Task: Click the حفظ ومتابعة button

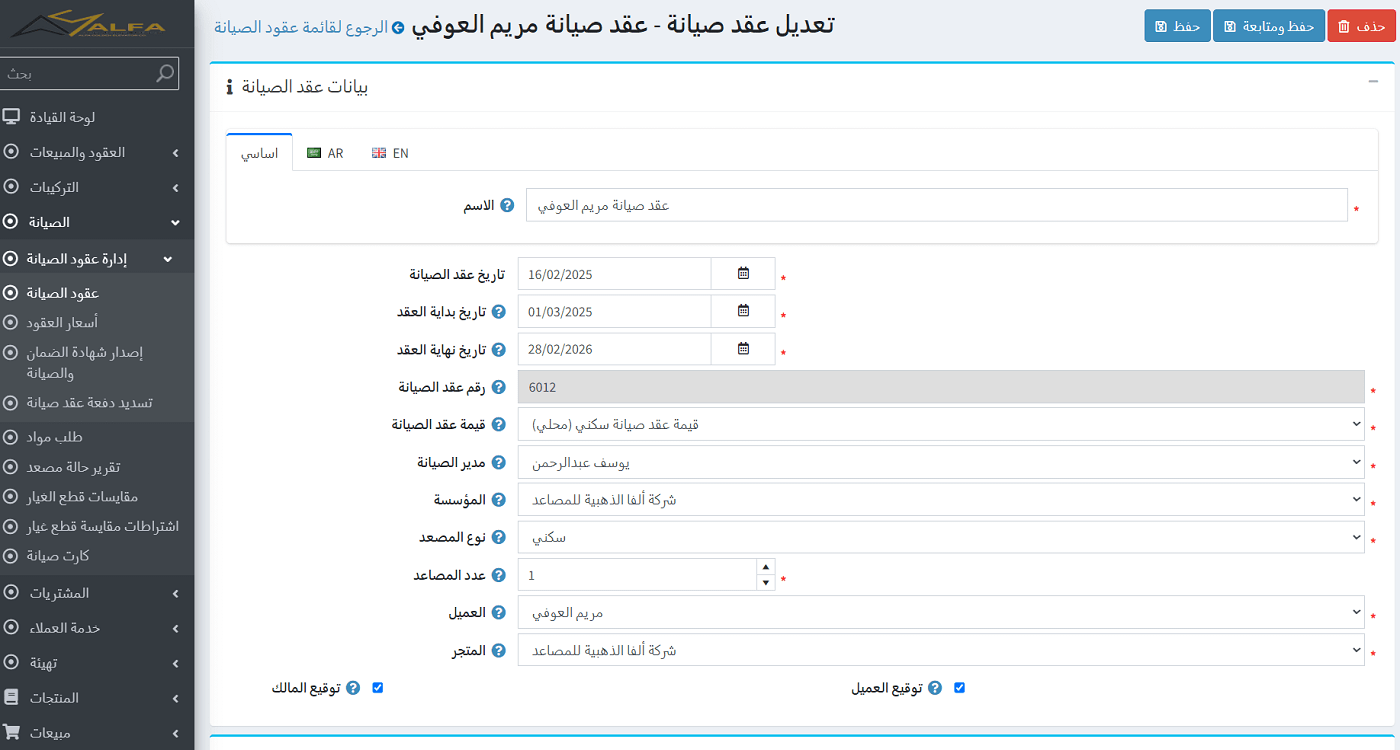Action: 1269,26
